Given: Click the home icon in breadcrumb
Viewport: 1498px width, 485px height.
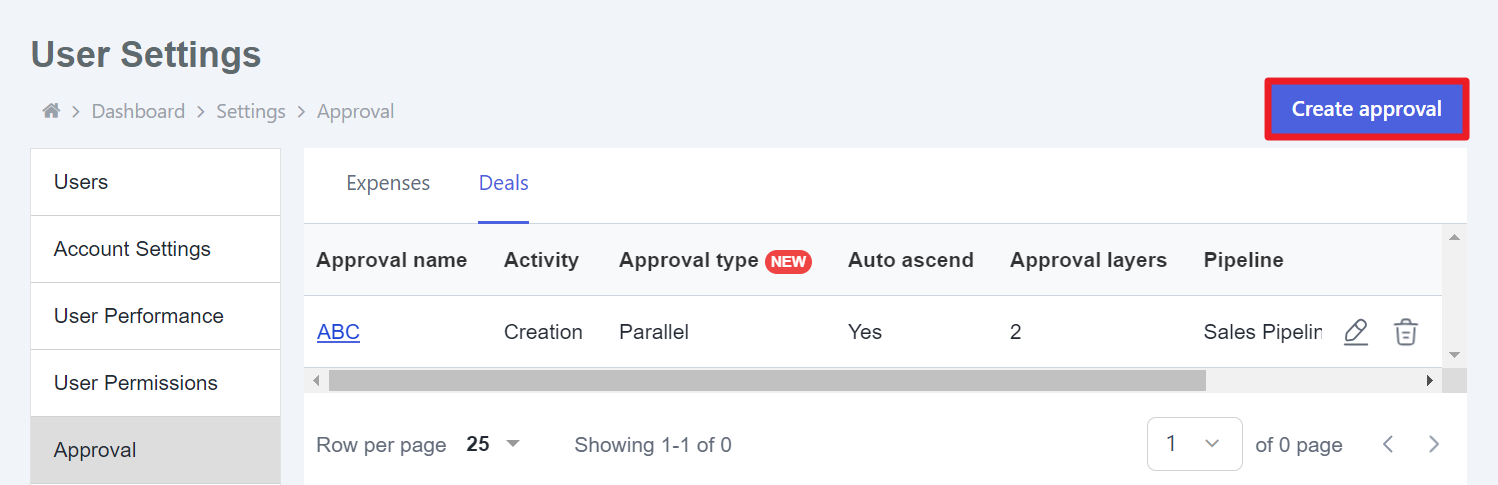Looking at the screenshot, I should pos(51,111).
